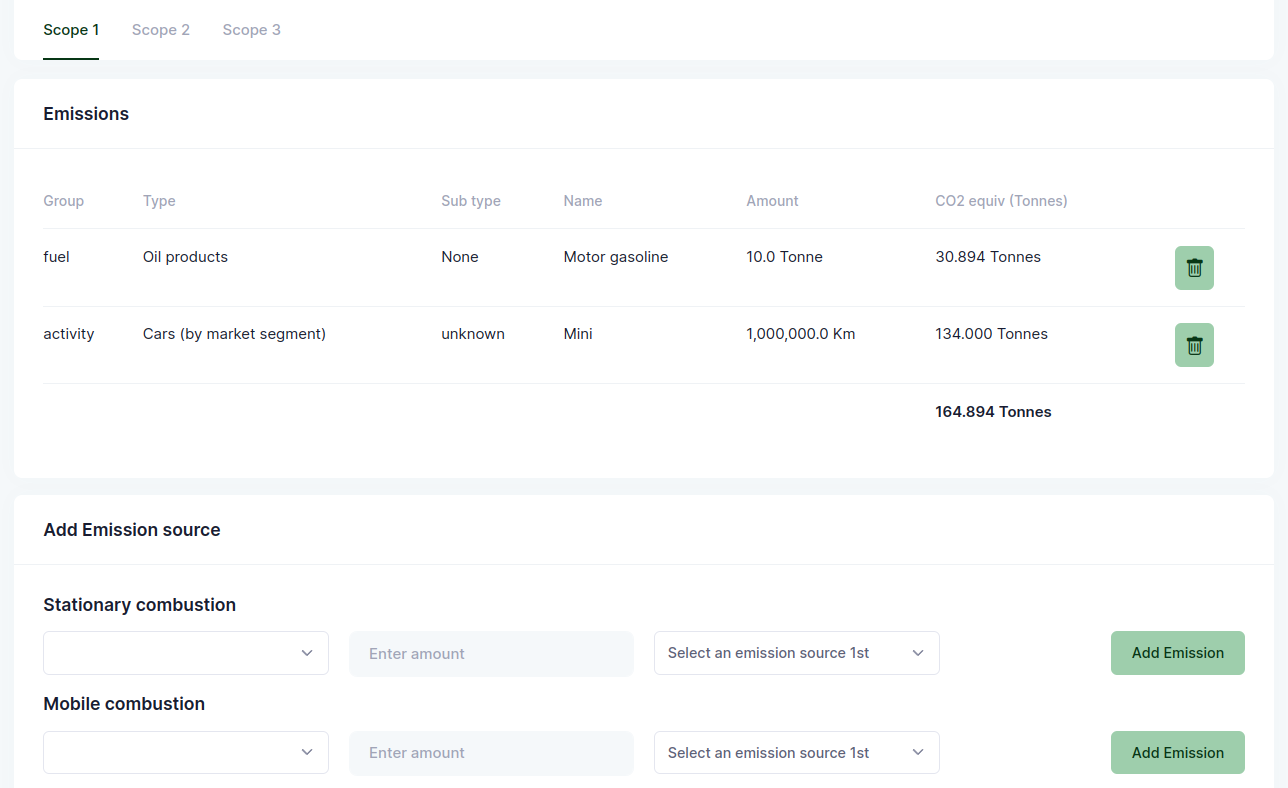
Task: Open the Mobile combustion source dropdown
Action: (186, 752)
